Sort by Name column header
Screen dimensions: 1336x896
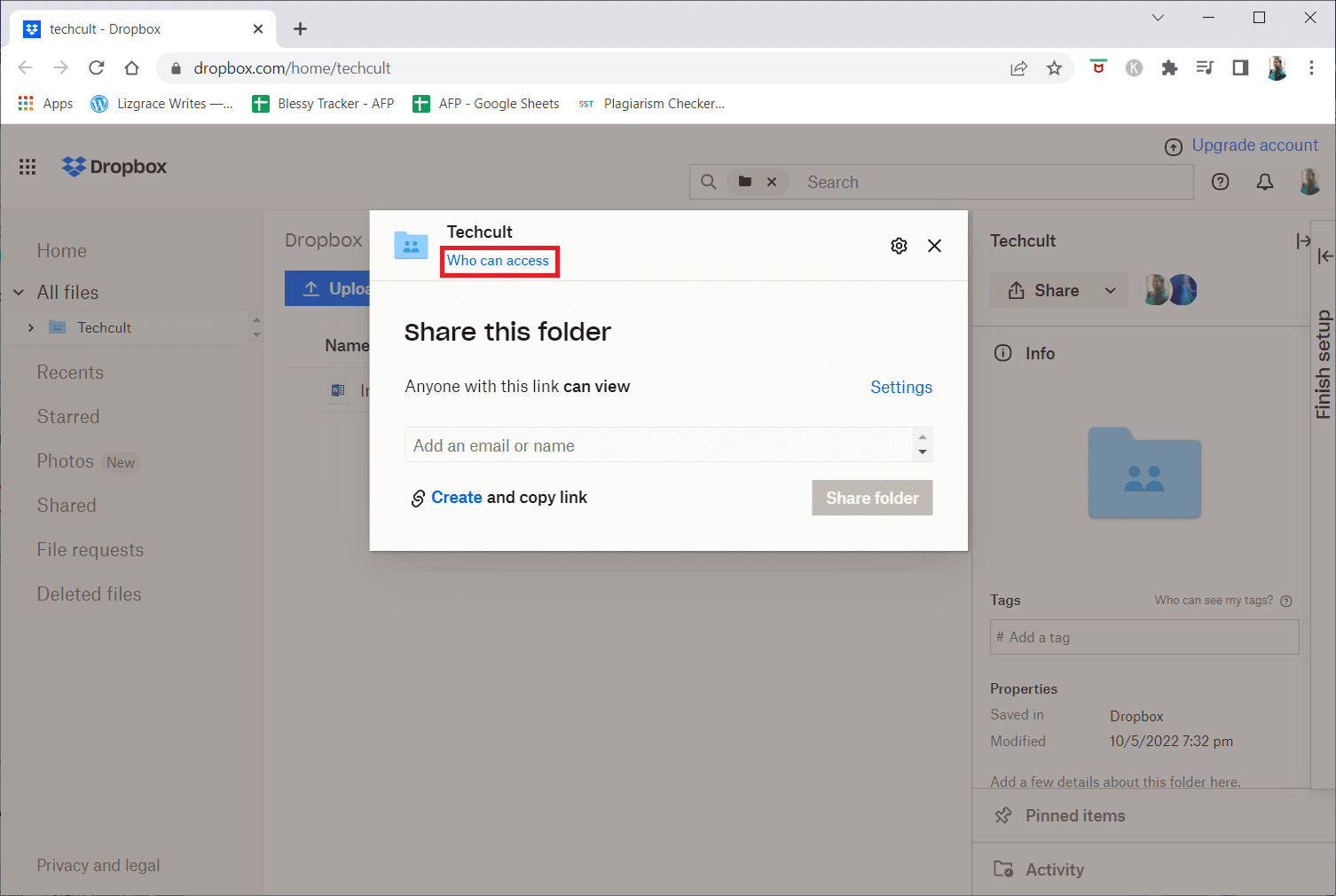pos(346,346)
